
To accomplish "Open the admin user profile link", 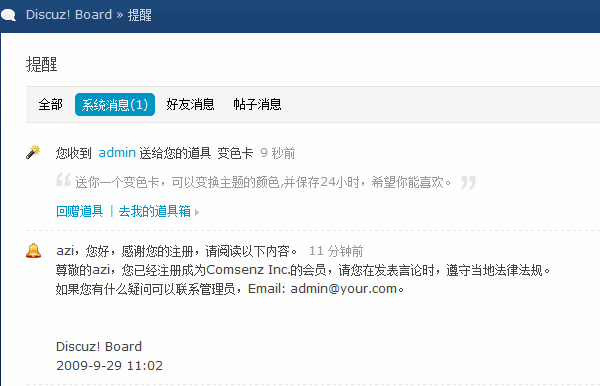I will (x=117, y=153).
